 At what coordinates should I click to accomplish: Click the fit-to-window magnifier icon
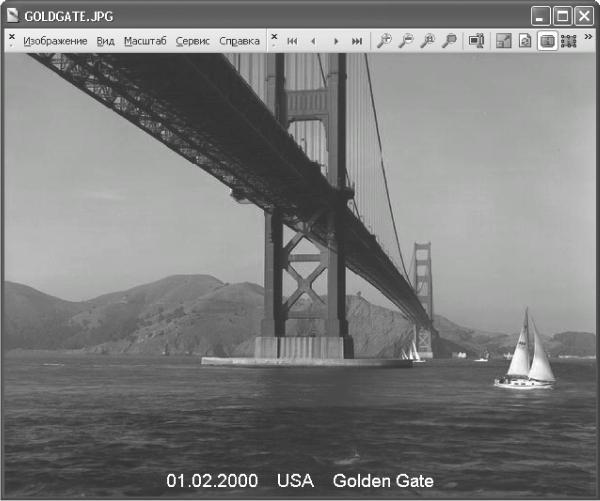pyautogui.click(x=449, y=41)
